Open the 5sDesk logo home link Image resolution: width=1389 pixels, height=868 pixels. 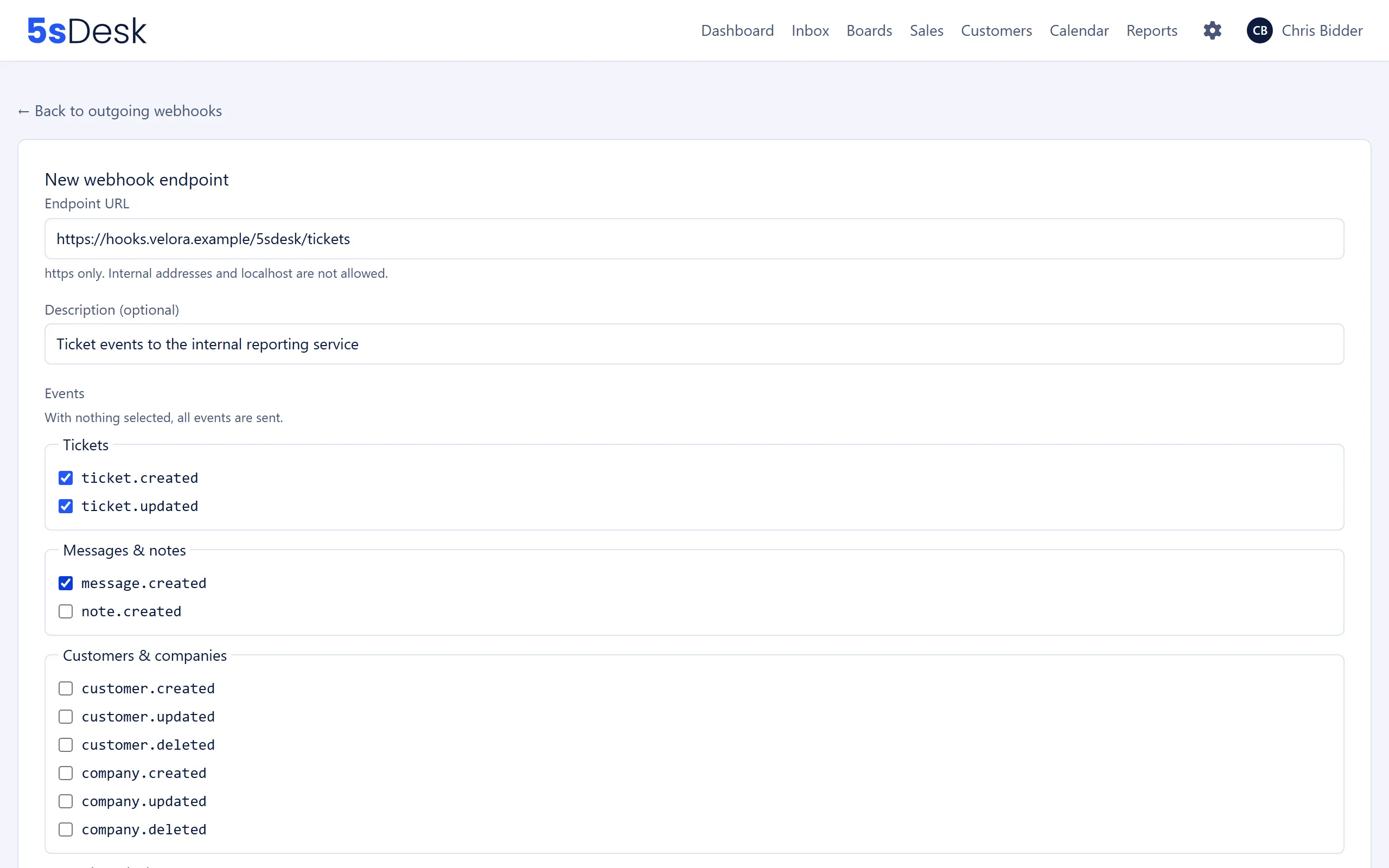tap(87, 30)
